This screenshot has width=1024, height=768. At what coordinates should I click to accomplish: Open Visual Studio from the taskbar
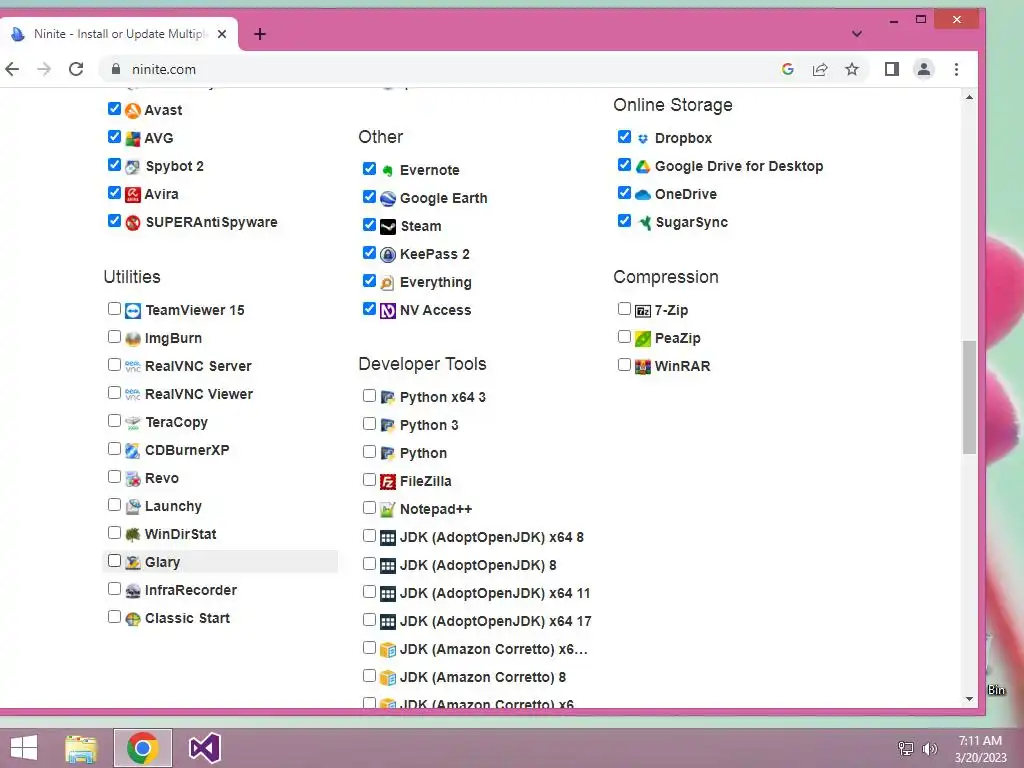[204, 748]
